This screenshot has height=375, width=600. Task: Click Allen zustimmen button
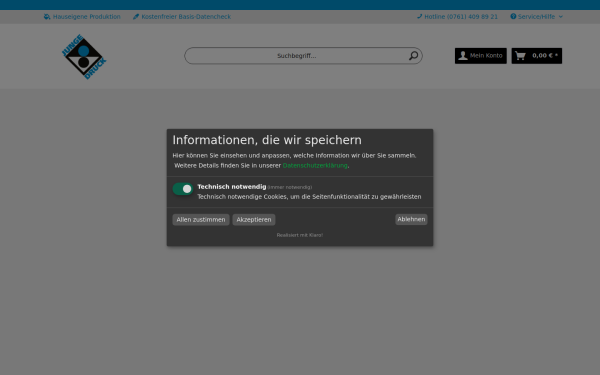click(x=201, y=220)
